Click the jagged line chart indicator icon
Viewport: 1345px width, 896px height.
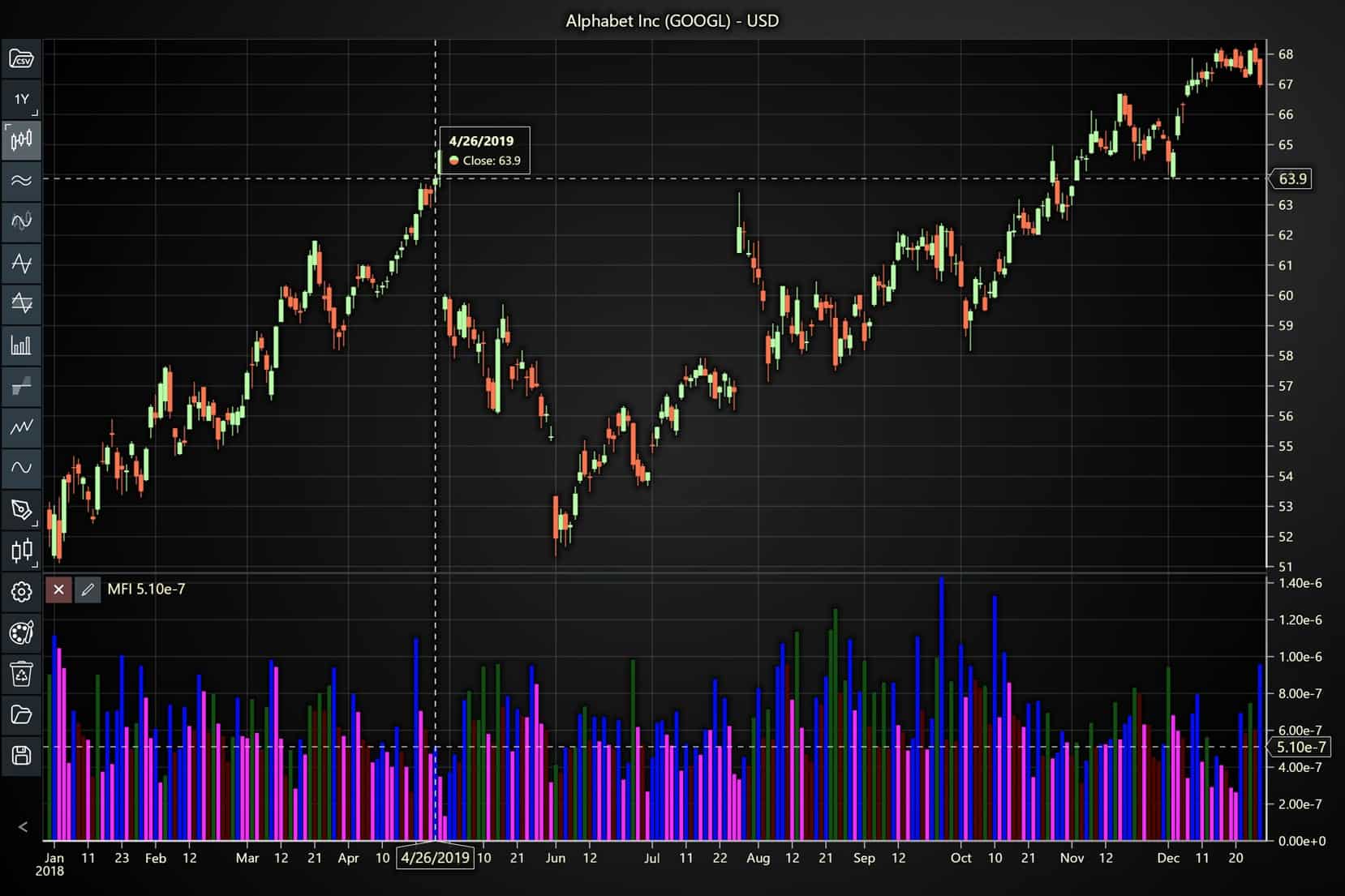[x=21, y=427]
